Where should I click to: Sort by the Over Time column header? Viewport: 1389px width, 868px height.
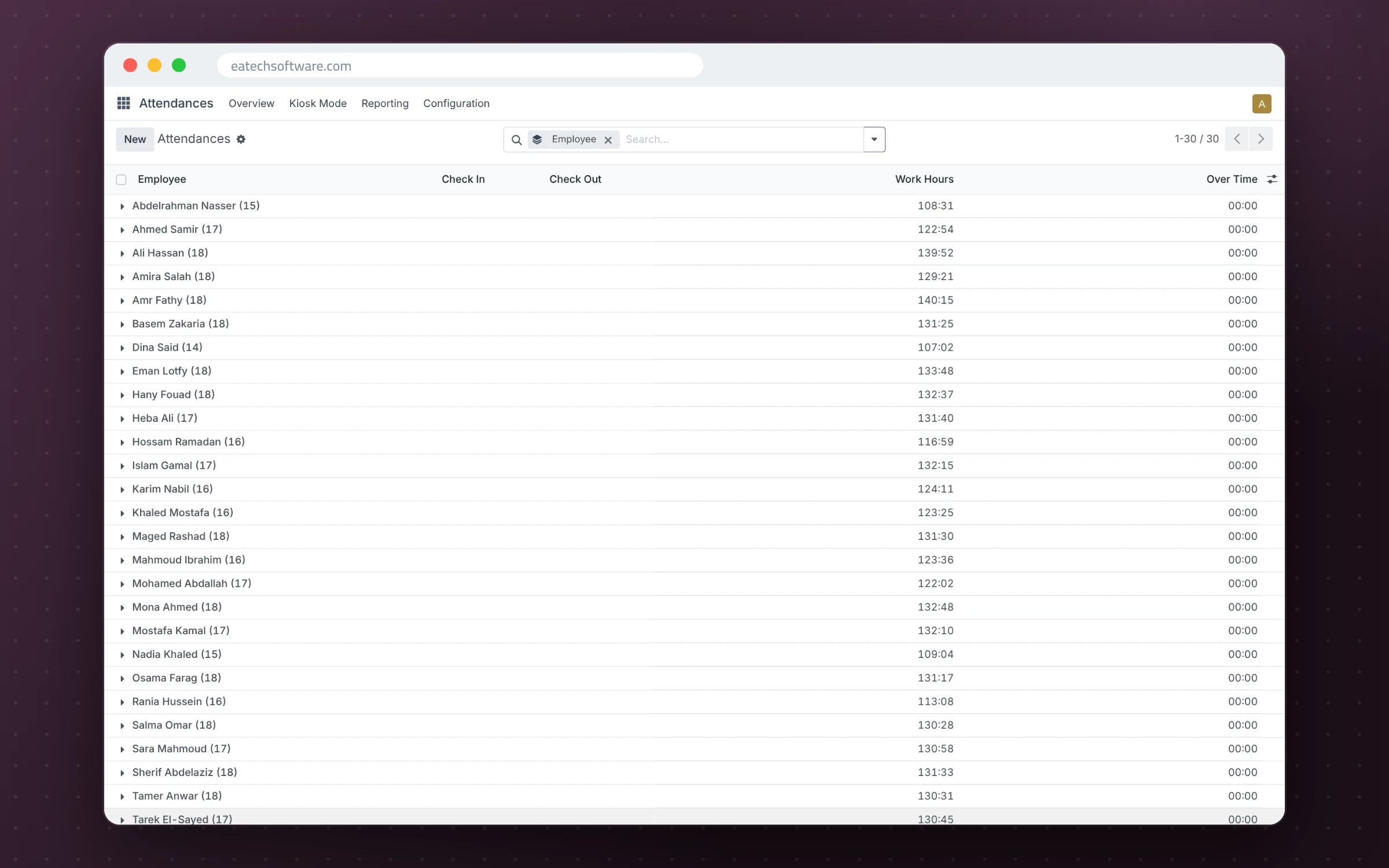pyautogui.click(x=1232, y=179)
